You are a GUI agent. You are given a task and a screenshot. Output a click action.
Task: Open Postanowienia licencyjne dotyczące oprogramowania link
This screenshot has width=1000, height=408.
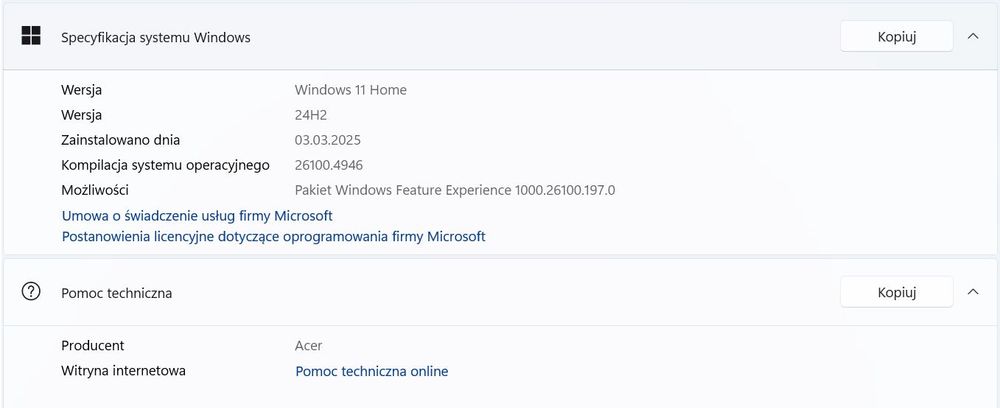[x=273, y=237]
